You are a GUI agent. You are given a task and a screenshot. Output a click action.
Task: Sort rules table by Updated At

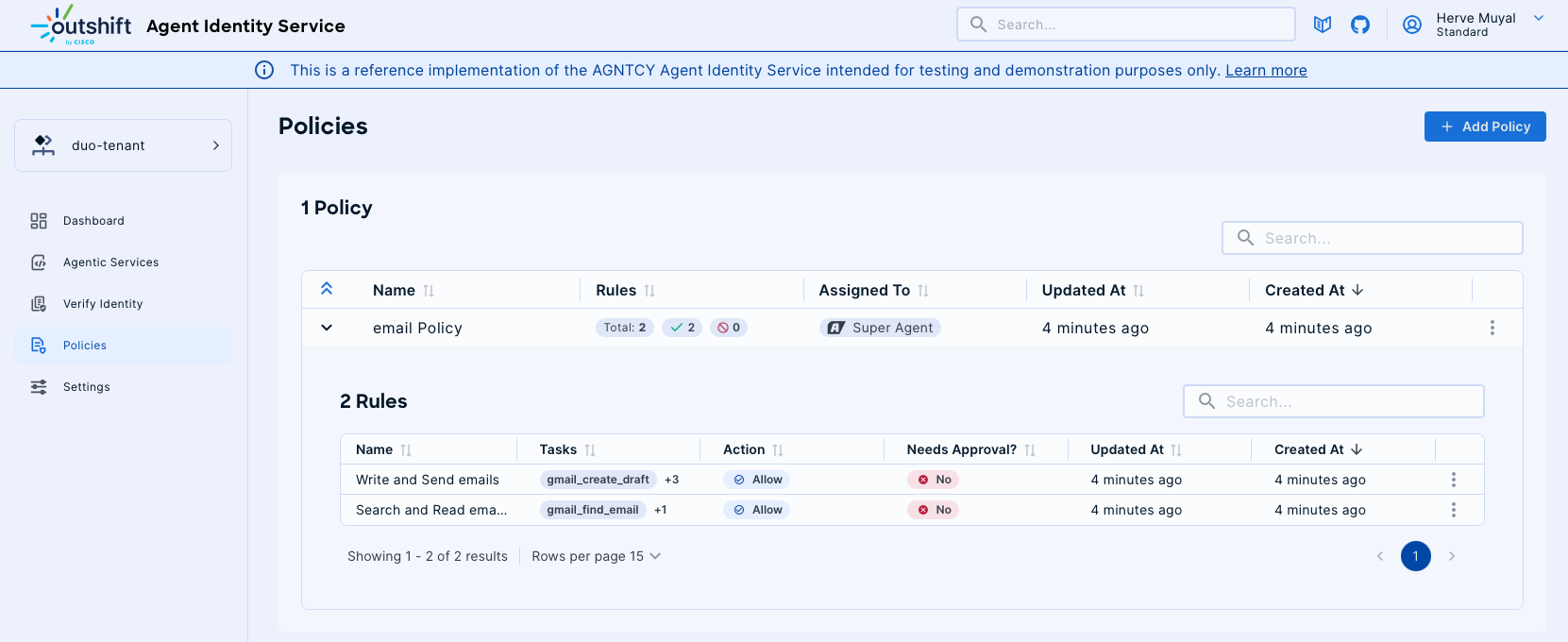[1176, 450]
